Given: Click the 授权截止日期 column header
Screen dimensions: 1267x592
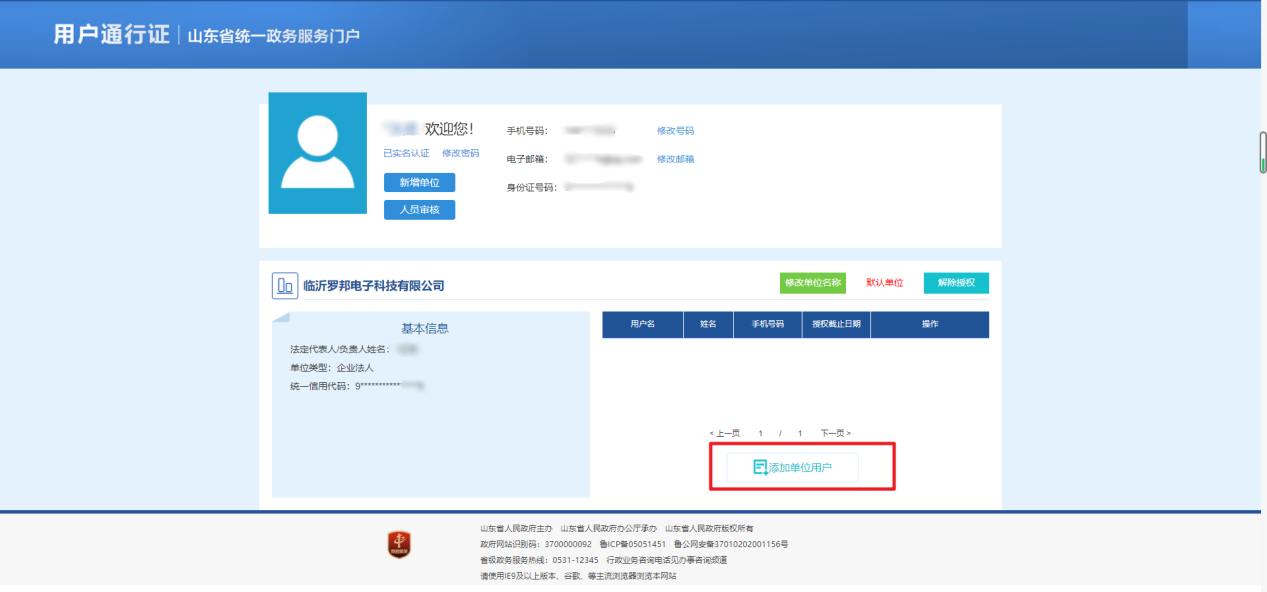Looking at the screenshot, I should click(836, 324).
